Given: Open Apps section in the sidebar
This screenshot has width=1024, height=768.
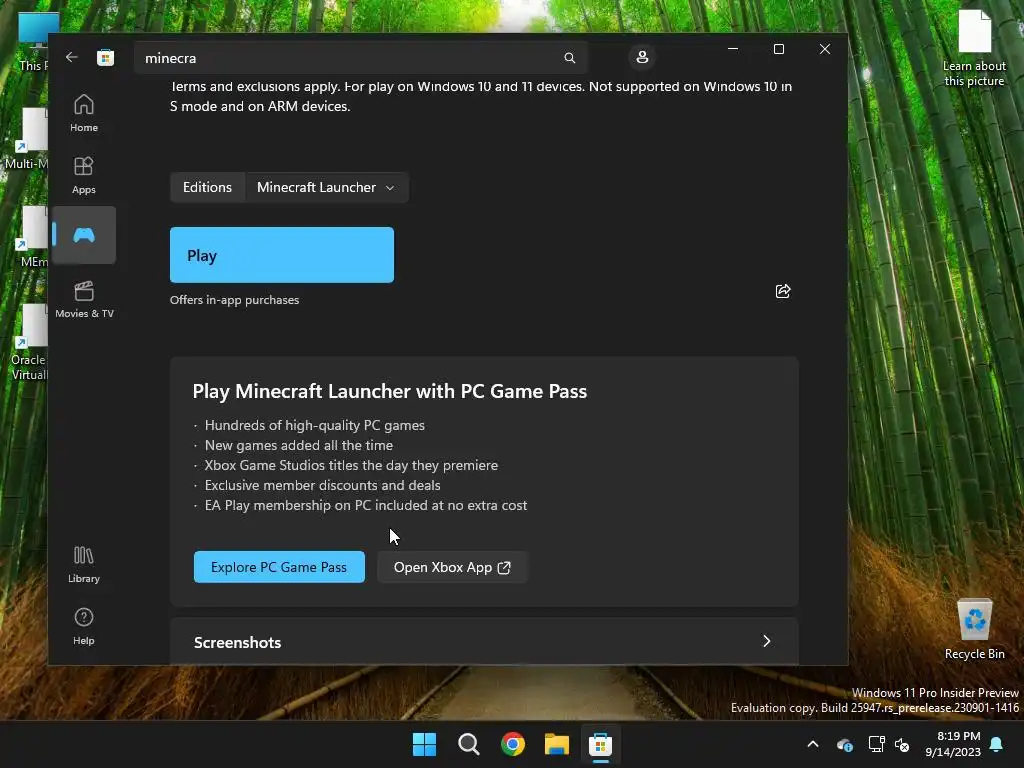Looking at the screenshot, I should [x=84, y=176].
